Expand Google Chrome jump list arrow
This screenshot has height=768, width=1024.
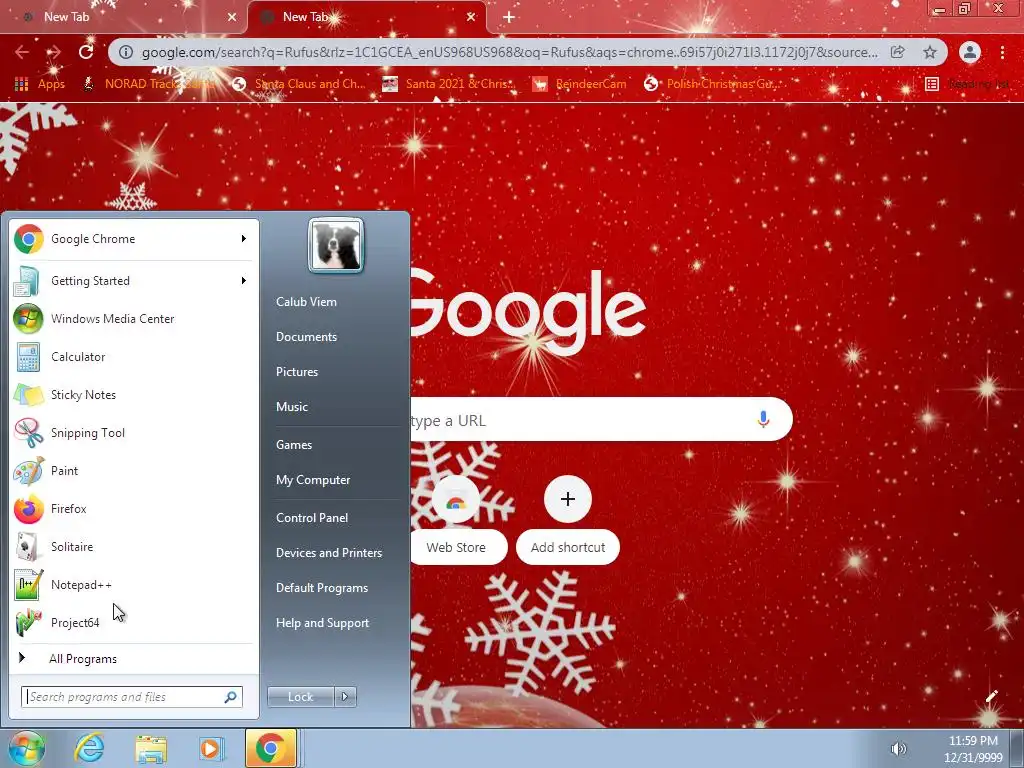(244, 239)
